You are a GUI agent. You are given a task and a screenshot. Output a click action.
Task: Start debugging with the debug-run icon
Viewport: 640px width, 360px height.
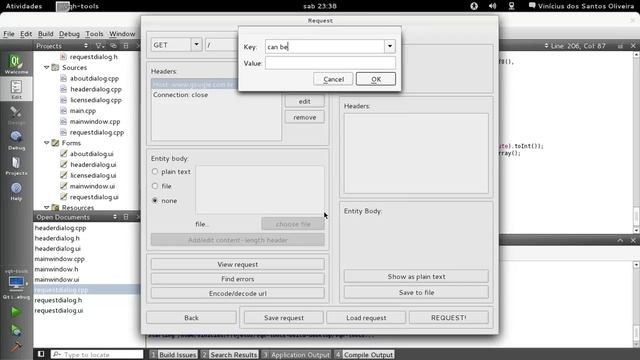point(16,330)
